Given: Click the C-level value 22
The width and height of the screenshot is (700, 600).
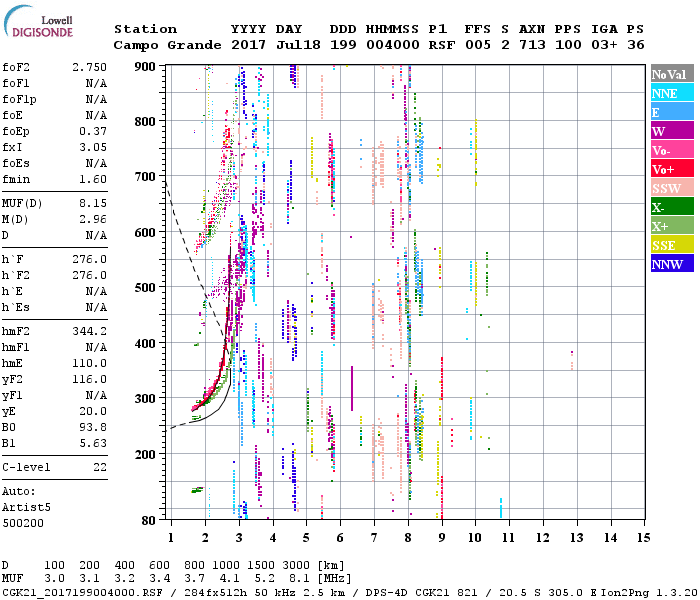Looking at the screenshot, I should point(100,468).
